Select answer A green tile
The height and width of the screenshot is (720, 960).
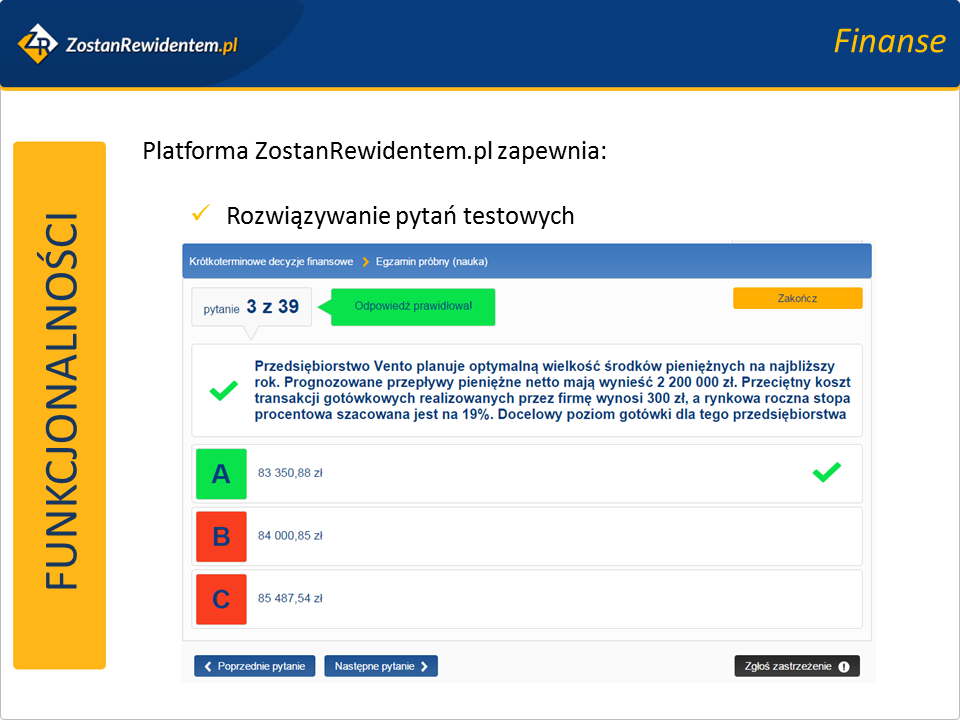coord(221,474)
